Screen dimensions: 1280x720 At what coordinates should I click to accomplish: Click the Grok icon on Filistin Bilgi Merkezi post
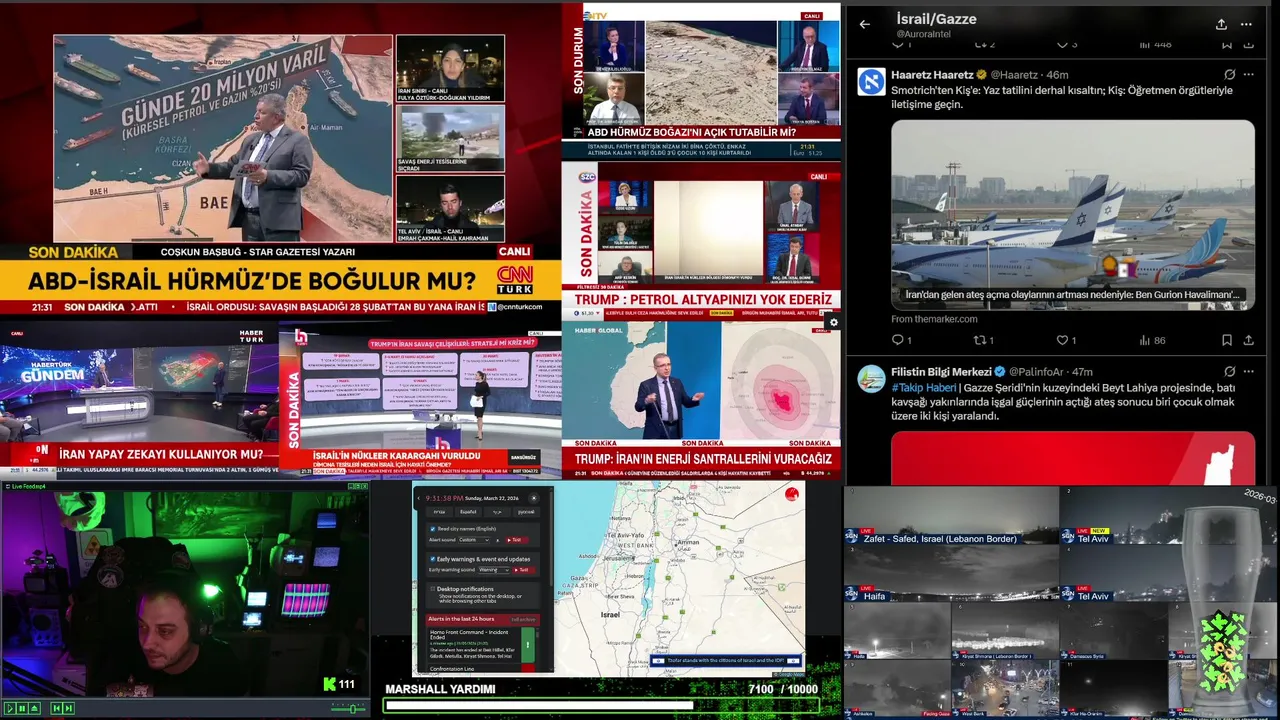[1229, 371]
